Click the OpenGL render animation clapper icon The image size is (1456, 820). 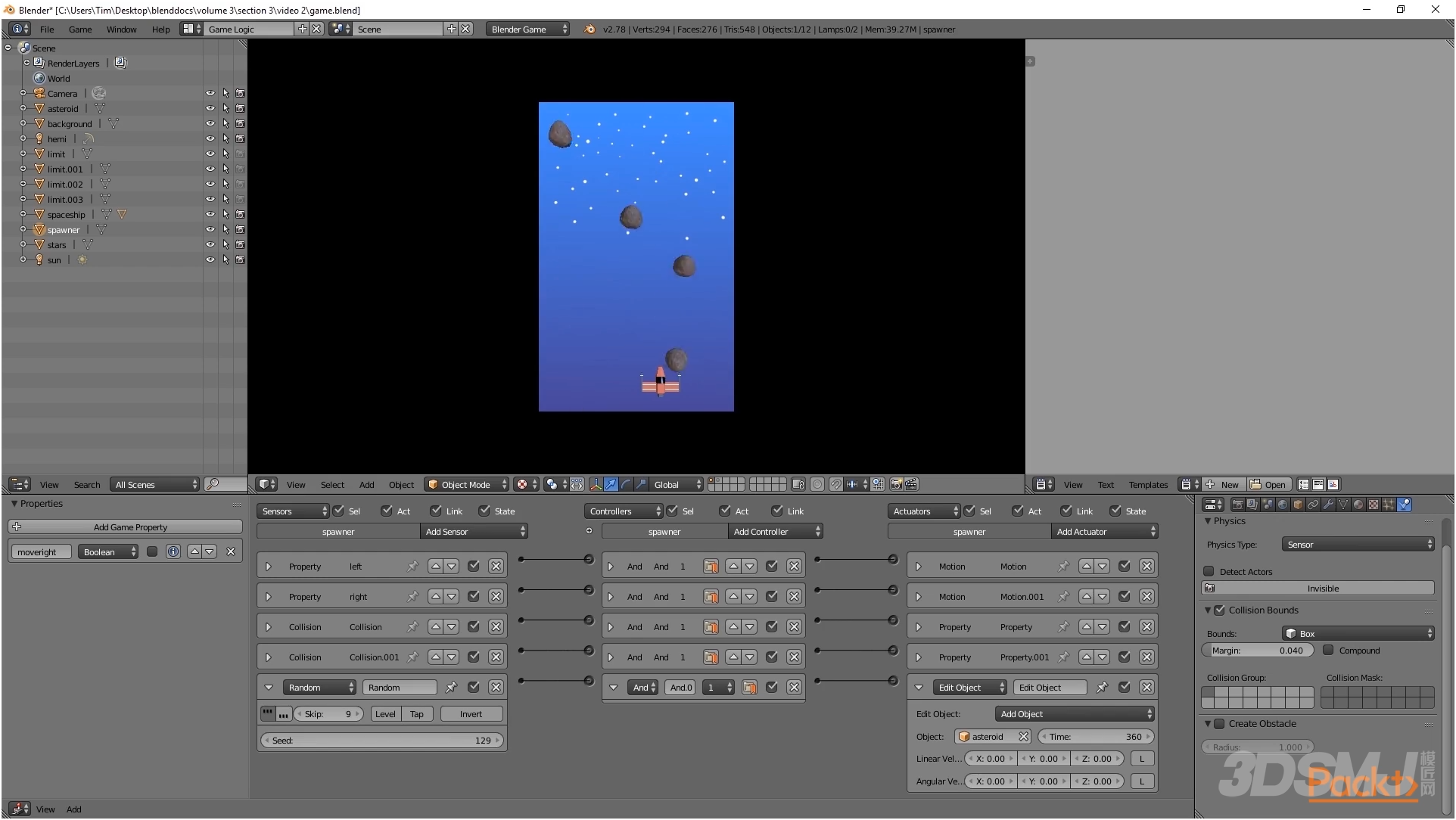(x=911, y=485)
